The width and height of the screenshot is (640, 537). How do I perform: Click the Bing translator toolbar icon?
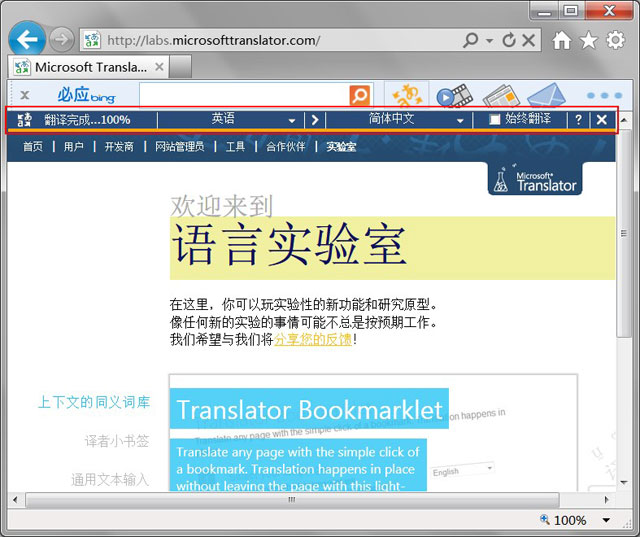pyautogui.click(x=406, y=95)
